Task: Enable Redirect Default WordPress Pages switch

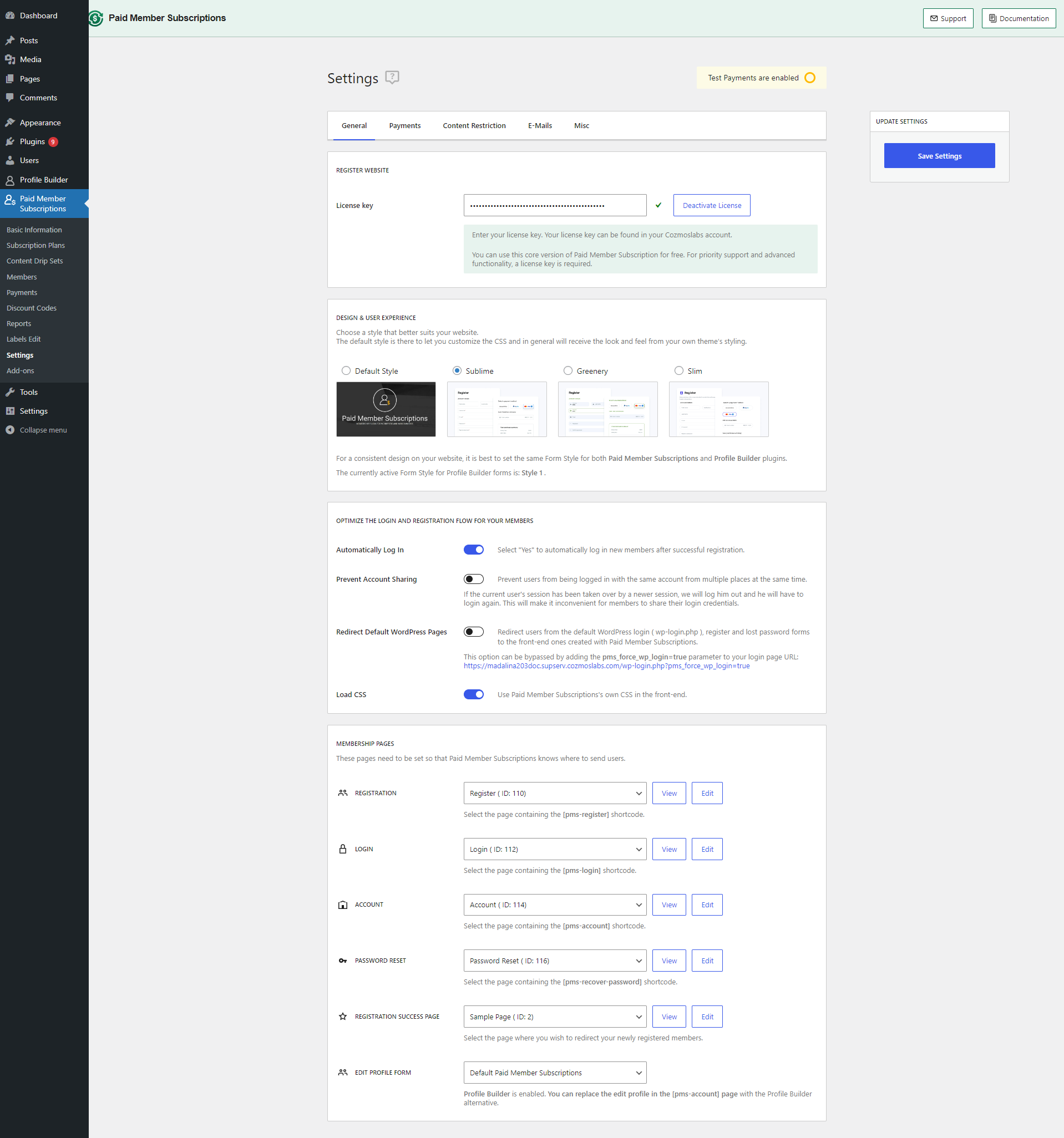Action: (x=474, y=632)
